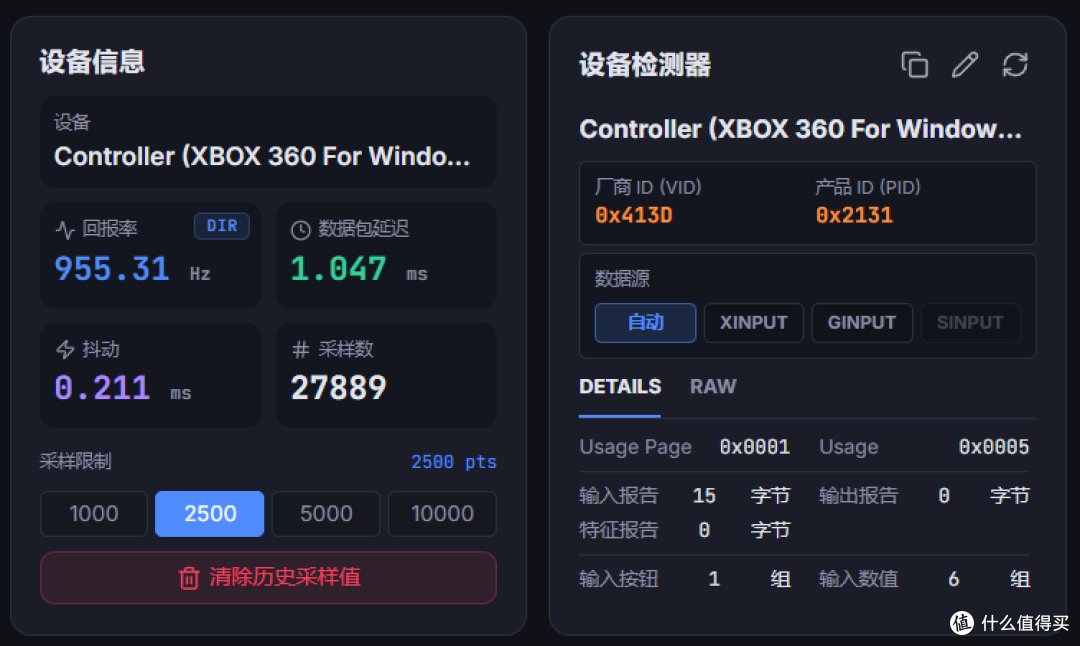Click the 采样限制 label
Image resolution: width=1080 pixels, height=646 pixels.
click(75, 461)
